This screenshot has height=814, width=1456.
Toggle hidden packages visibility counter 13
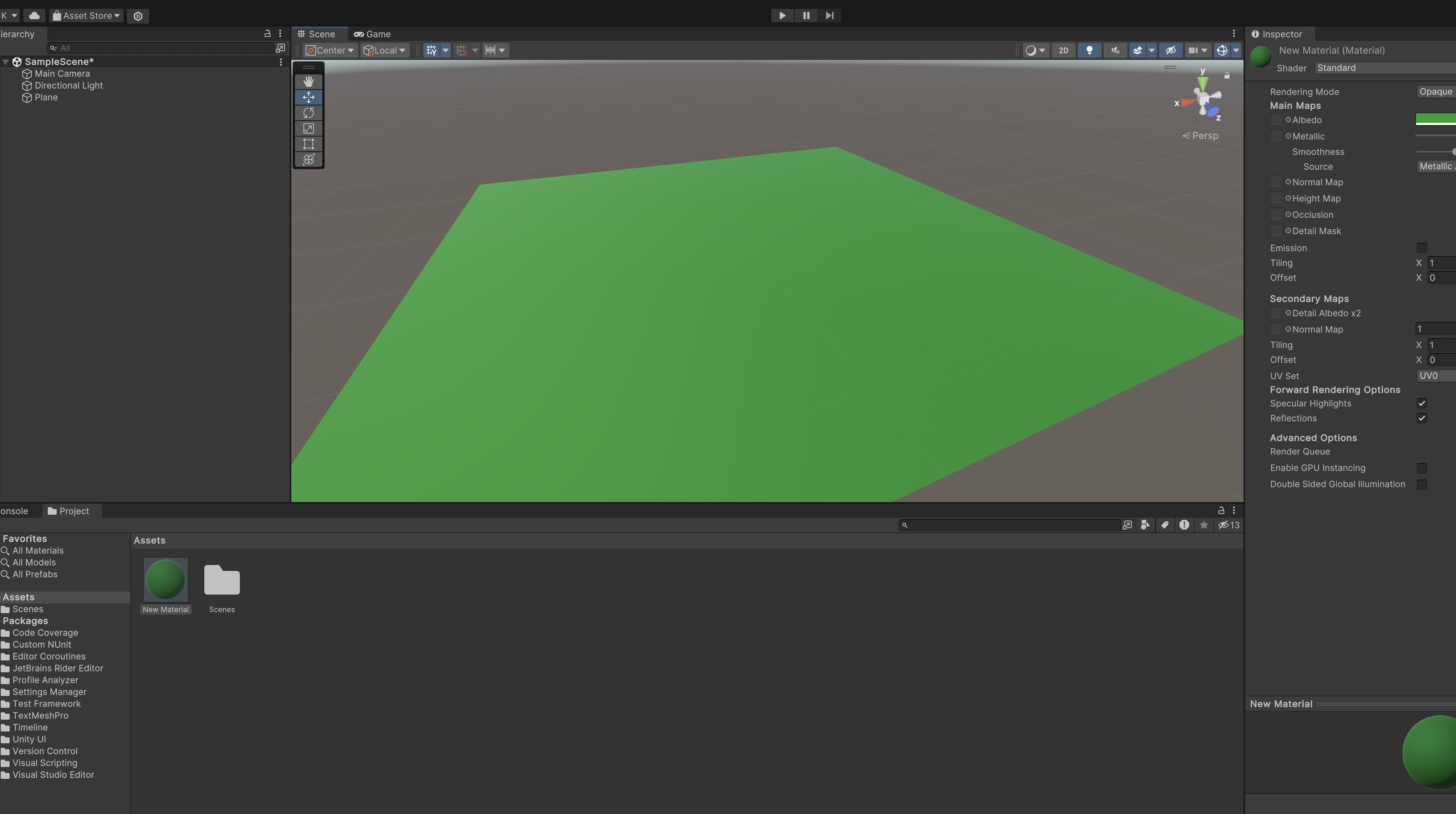1229,525
